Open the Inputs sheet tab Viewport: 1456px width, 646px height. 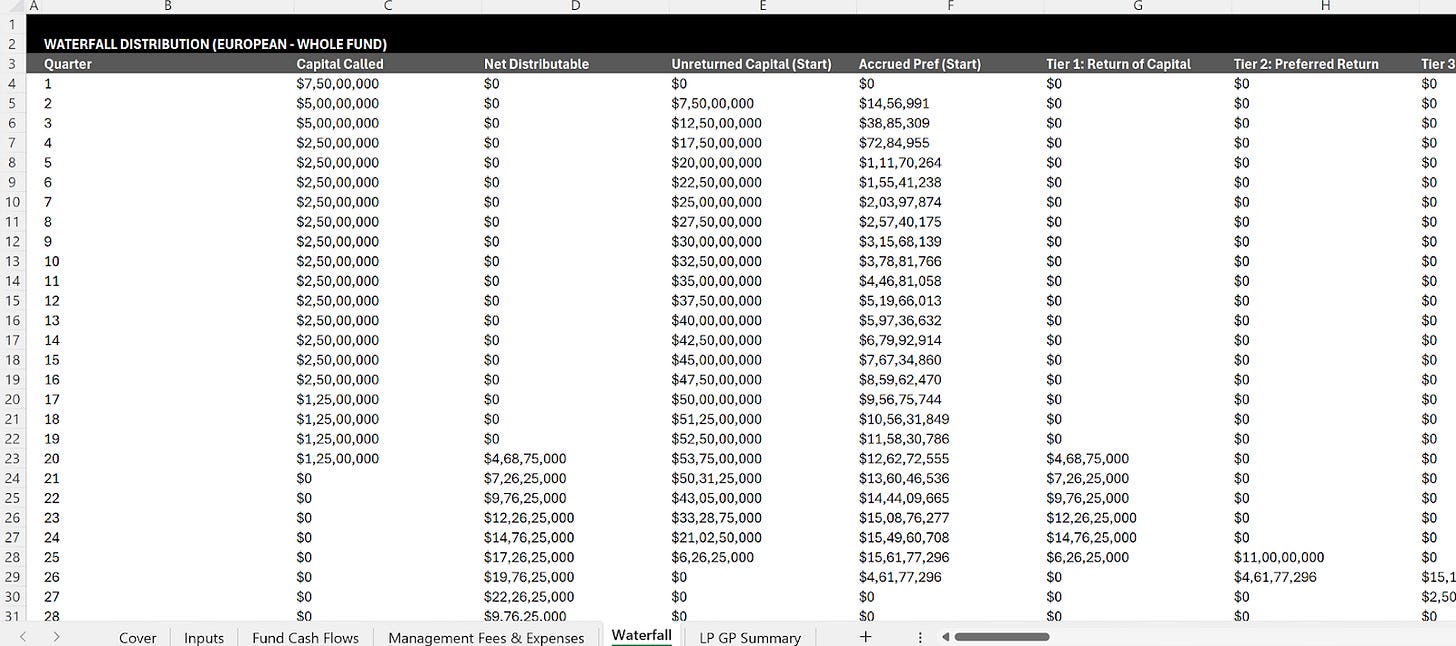tap(204, 637)
